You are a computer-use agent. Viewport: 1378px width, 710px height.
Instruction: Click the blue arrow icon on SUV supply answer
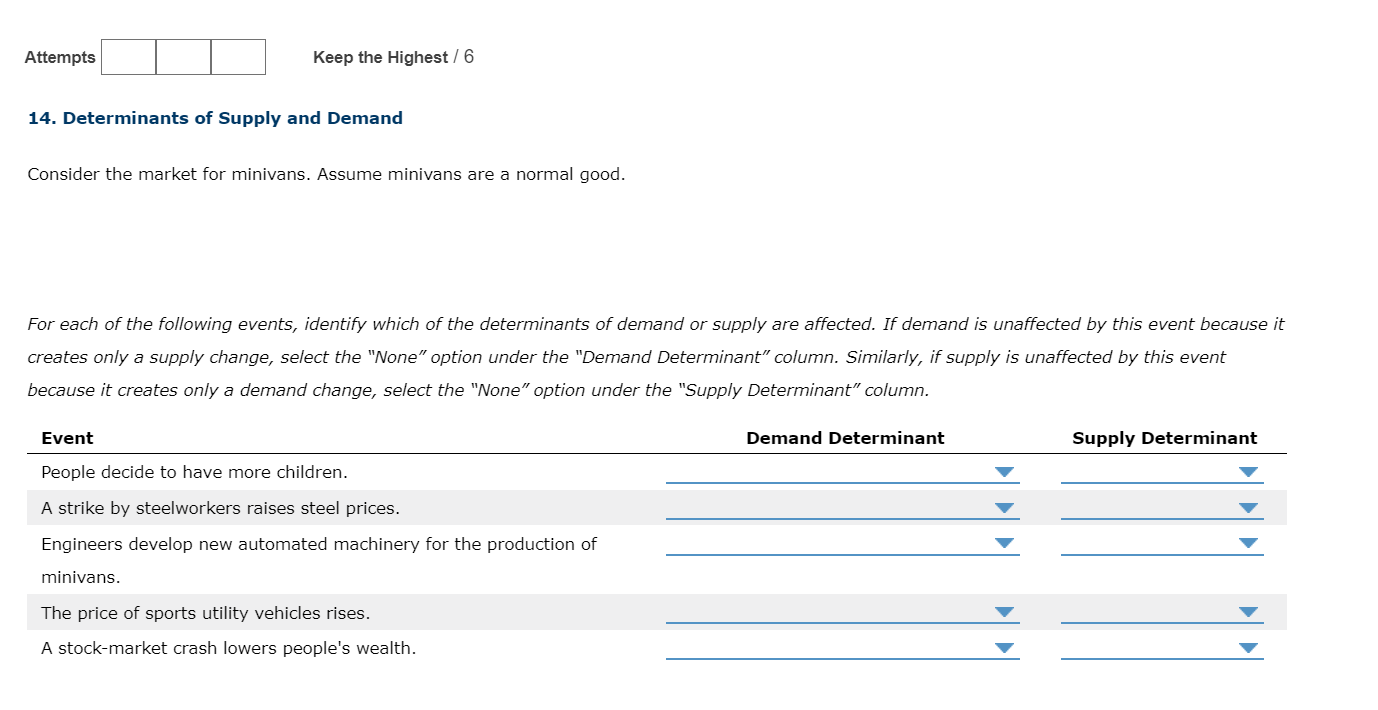(x=1247, y=611)
